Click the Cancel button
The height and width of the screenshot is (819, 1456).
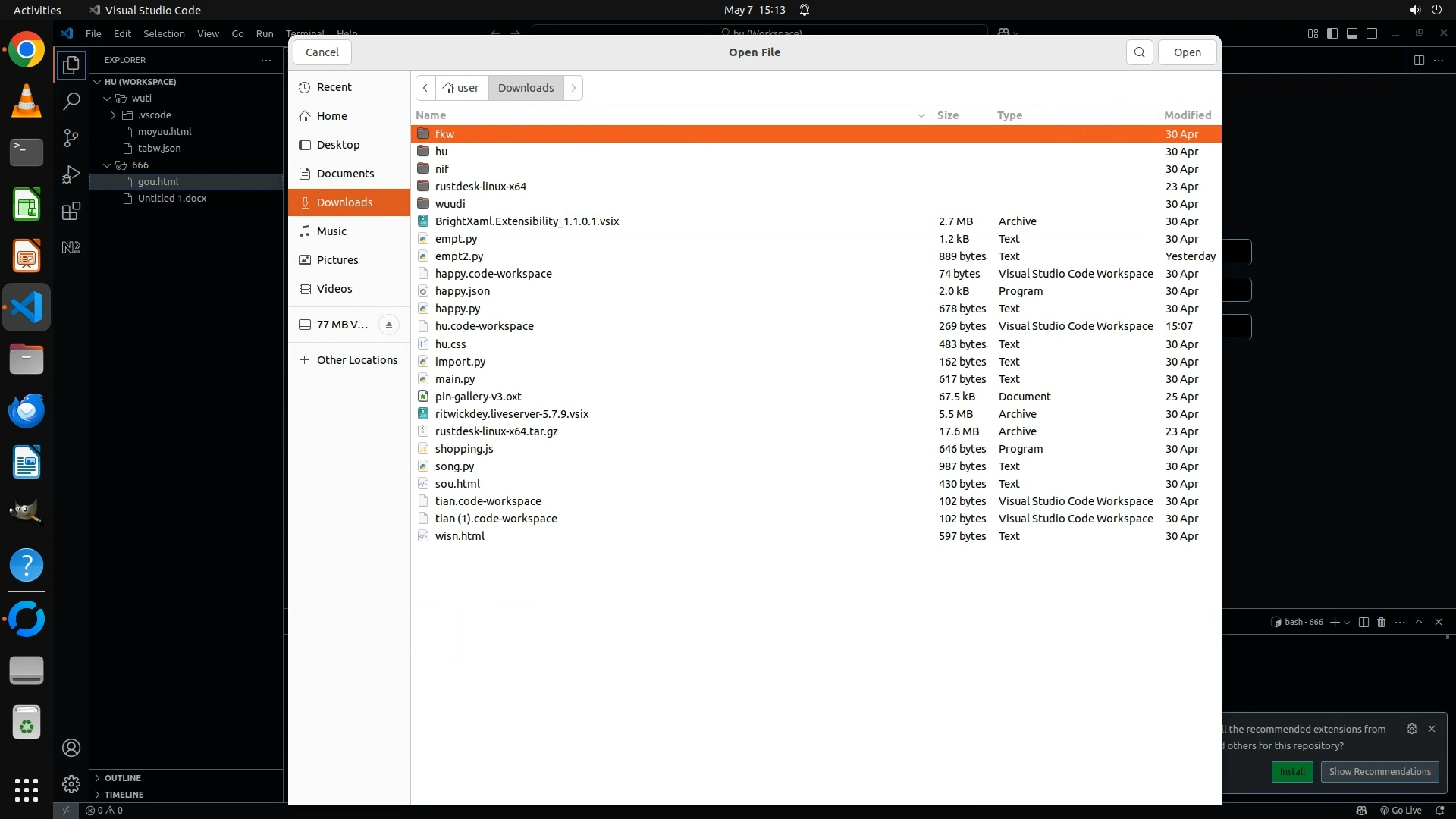[x=322, y=52]
